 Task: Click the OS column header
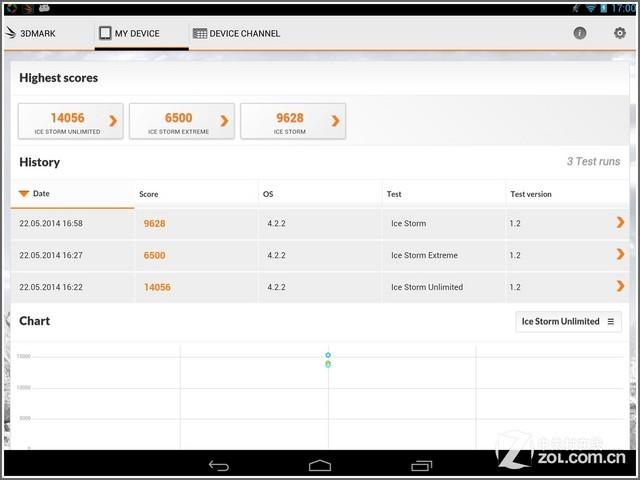coord(268,194)
